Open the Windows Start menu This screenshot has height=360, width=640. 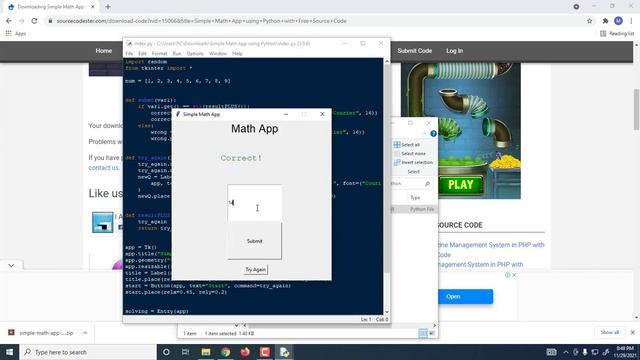9,352
